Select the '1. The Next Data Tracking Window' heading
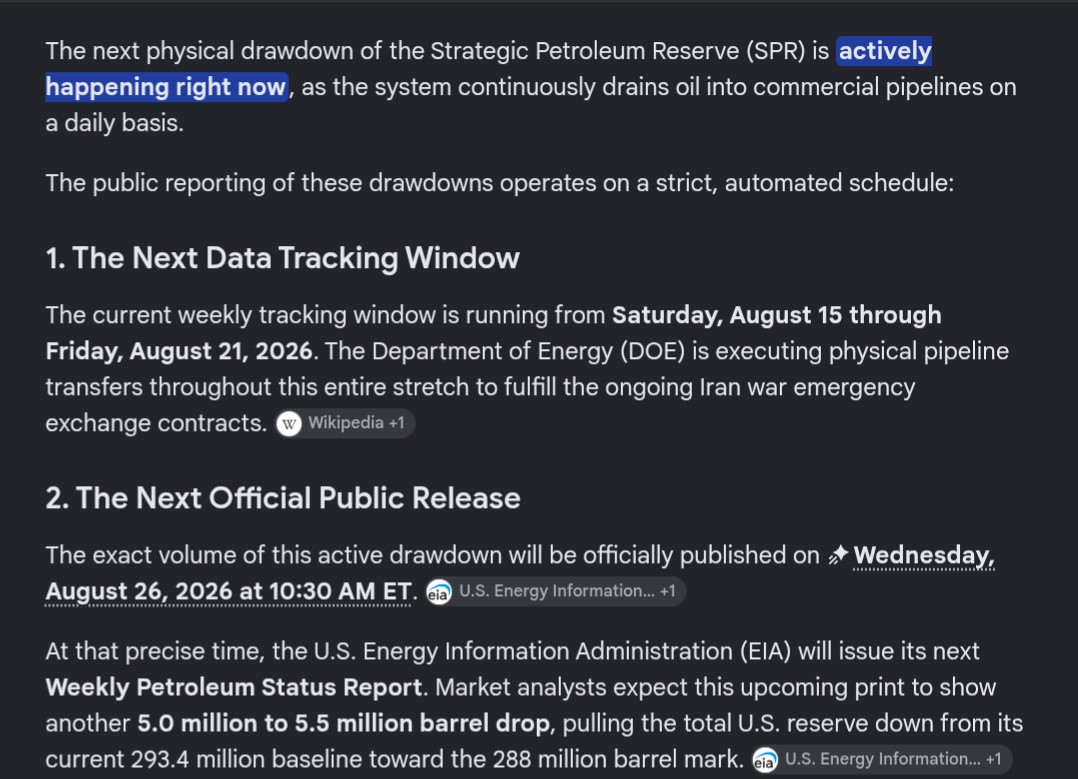This screenshot has height=779, width=1078. pyautogui.click(x=283, y=259)
